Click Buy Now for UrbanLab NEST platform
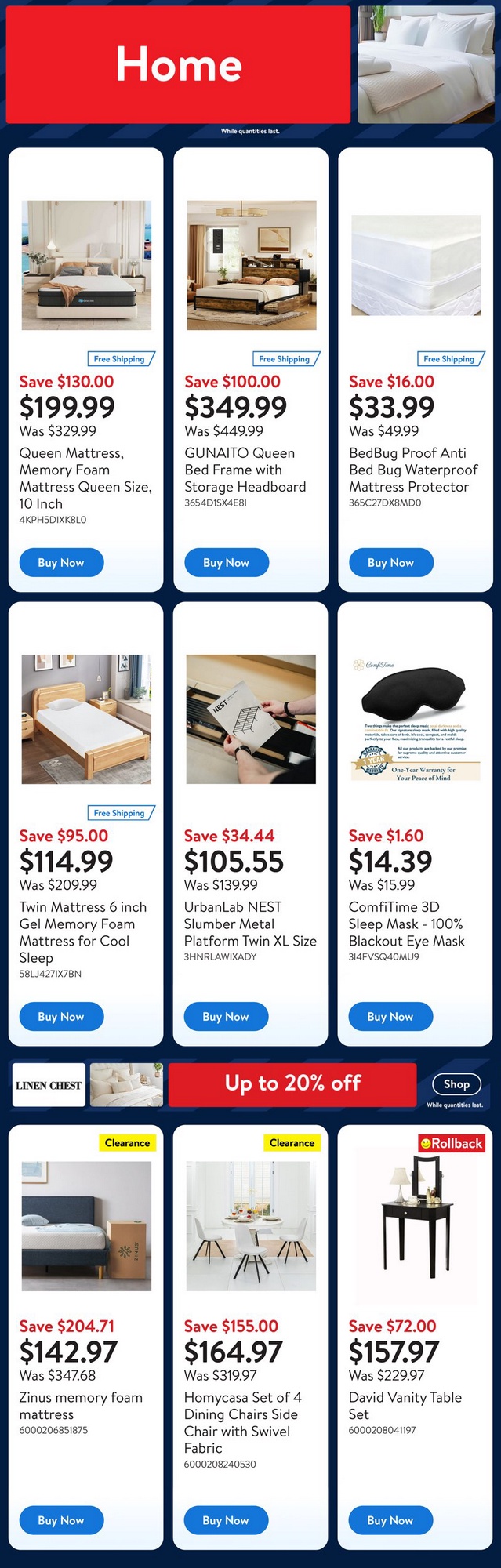501x1568 pixels. [226, 1016]
